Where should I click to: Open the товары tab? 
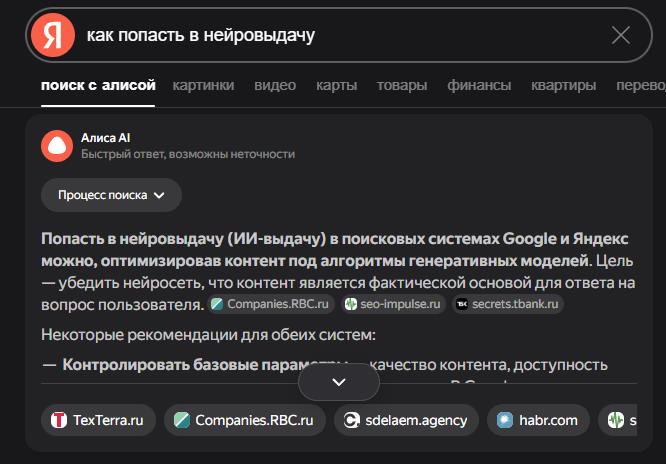point(402,85)
